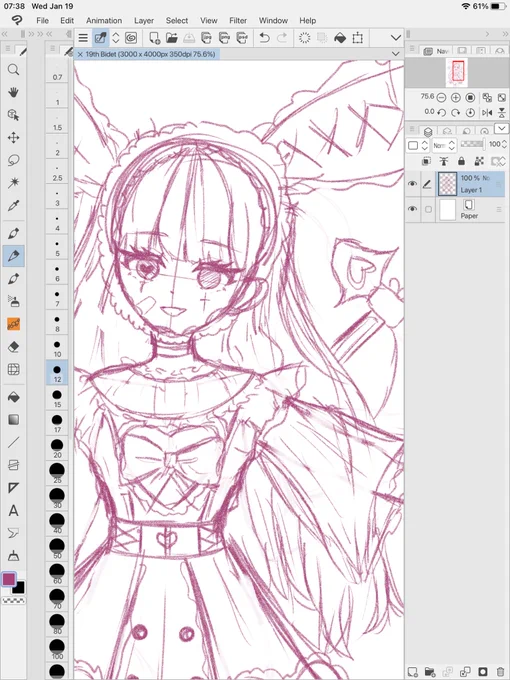510x680 pixels.
Task: Pick the black sub color swatch
Action: (20, 589)
